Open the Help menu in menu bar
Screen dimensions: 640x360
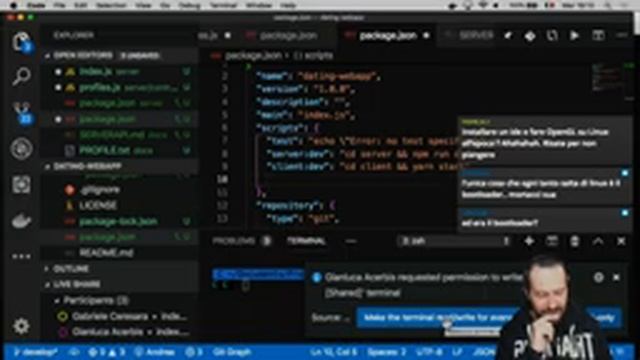(x=288, y=5)
